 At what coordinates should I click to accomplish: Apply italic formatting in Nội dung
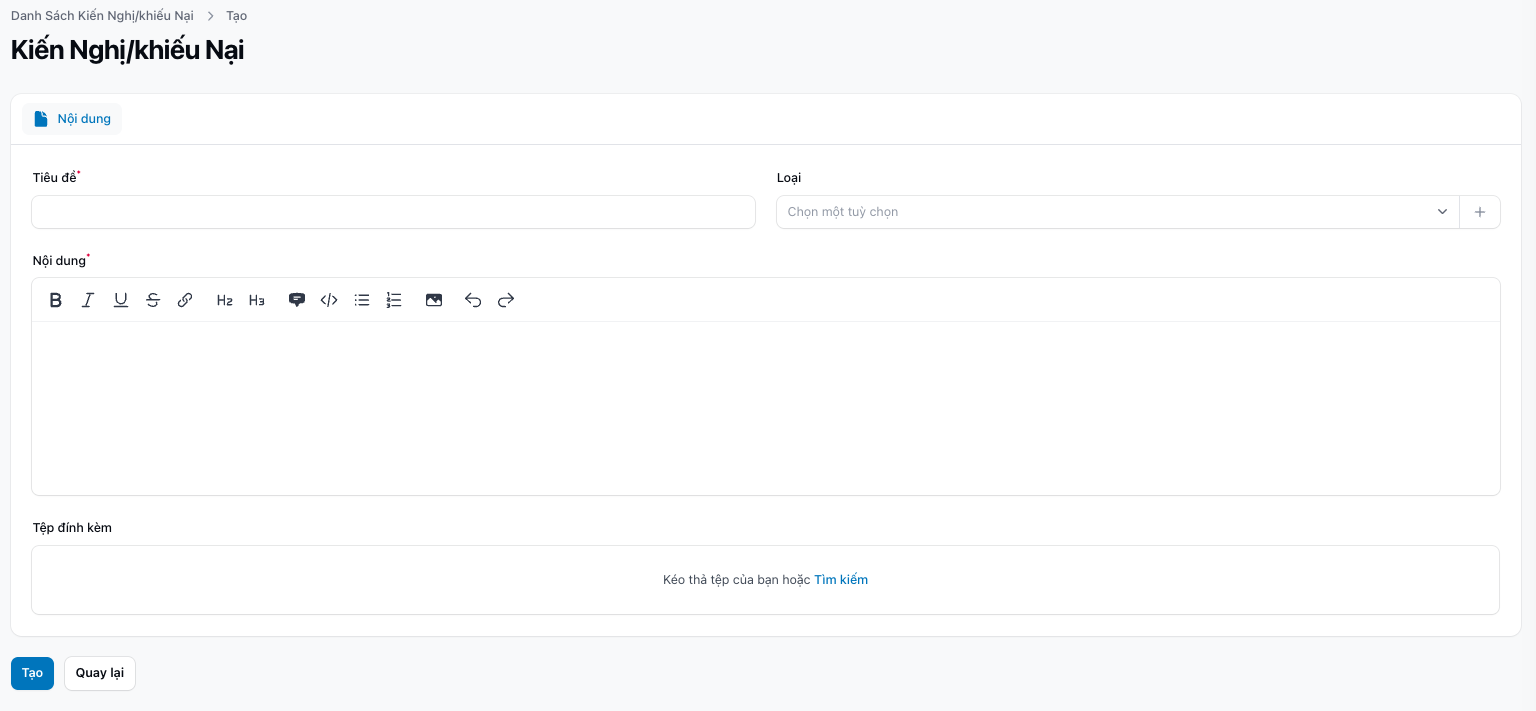[x=88, y=300]
